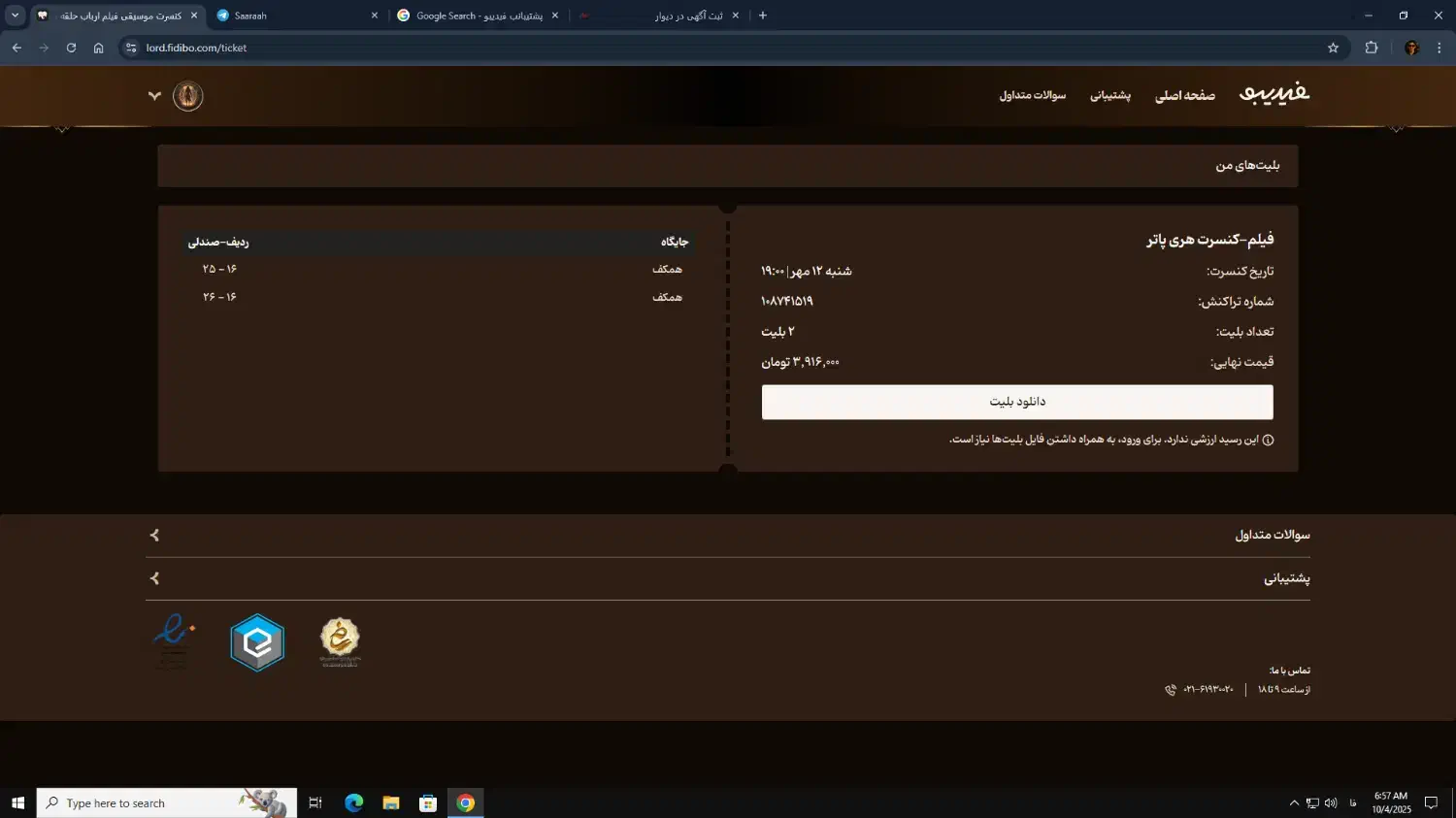Open the volume control tray icon
The width and height of the screenshot is (1456, 818).
(1331, 802)
